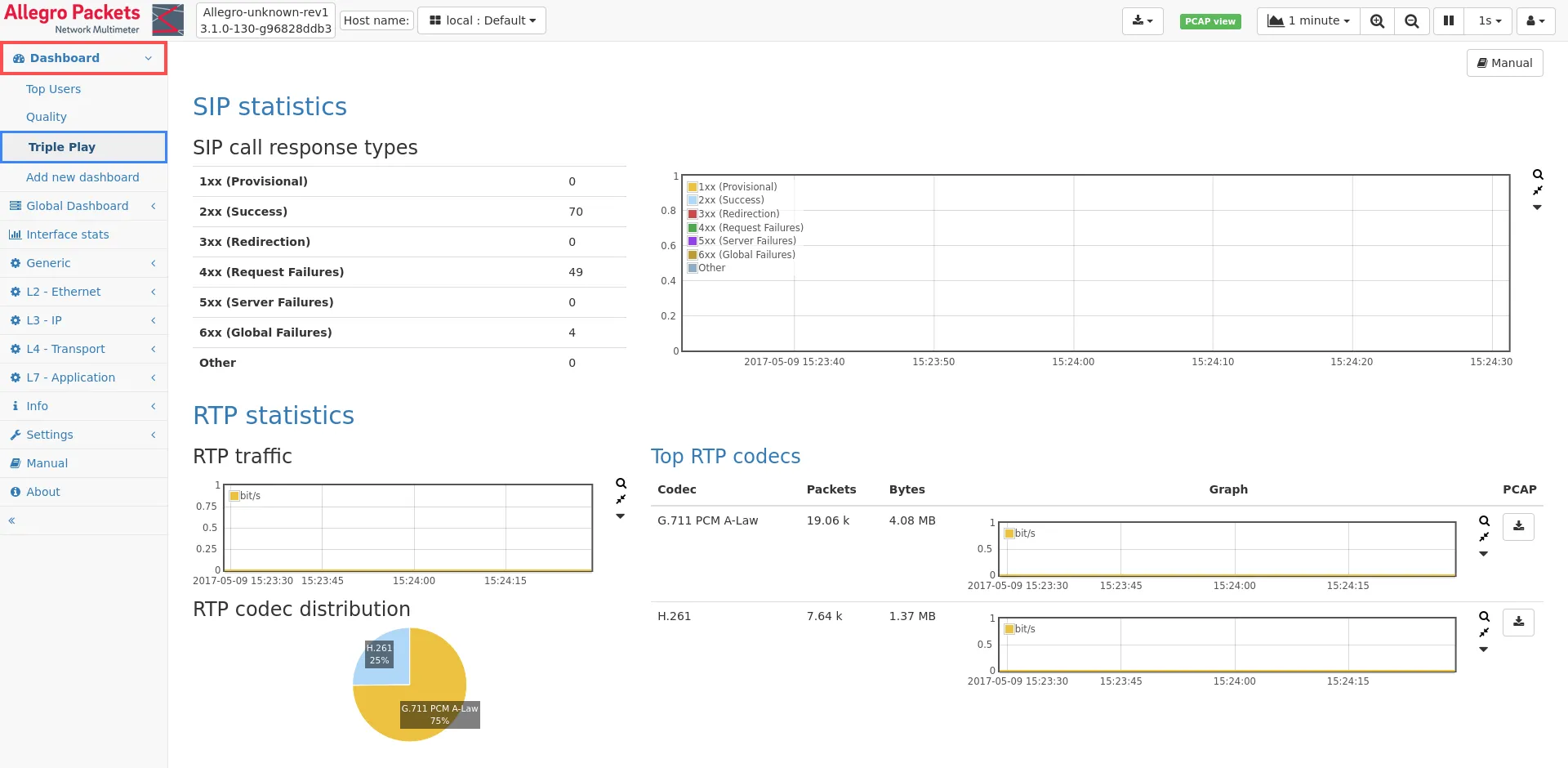Click magnifier icon beside SIP response graph
This screenshot has height=768, width=1568.
(x=1538, y=175)
